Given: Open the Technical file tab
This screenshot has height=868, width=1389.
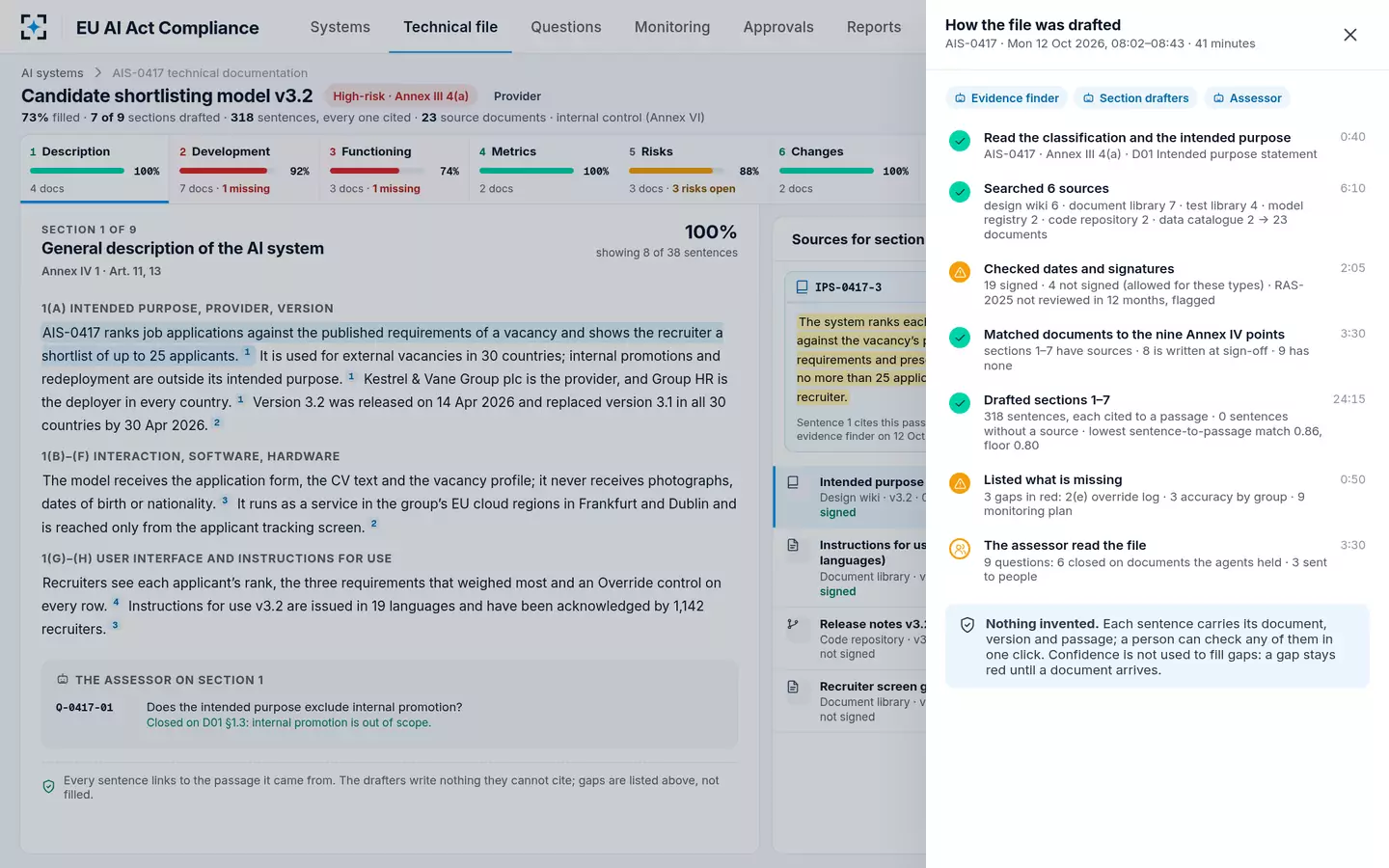Looking at the screenshot, I should (x=450, y=27).
